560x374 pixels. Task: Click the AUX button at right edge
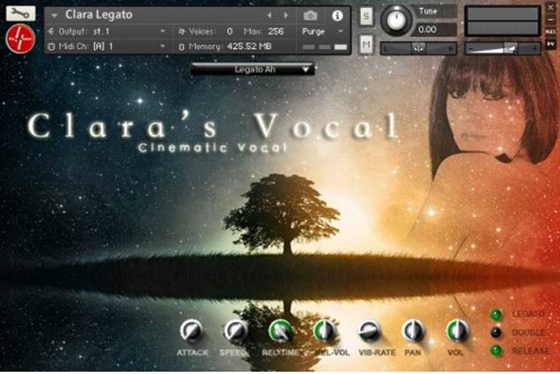point(550,32)
